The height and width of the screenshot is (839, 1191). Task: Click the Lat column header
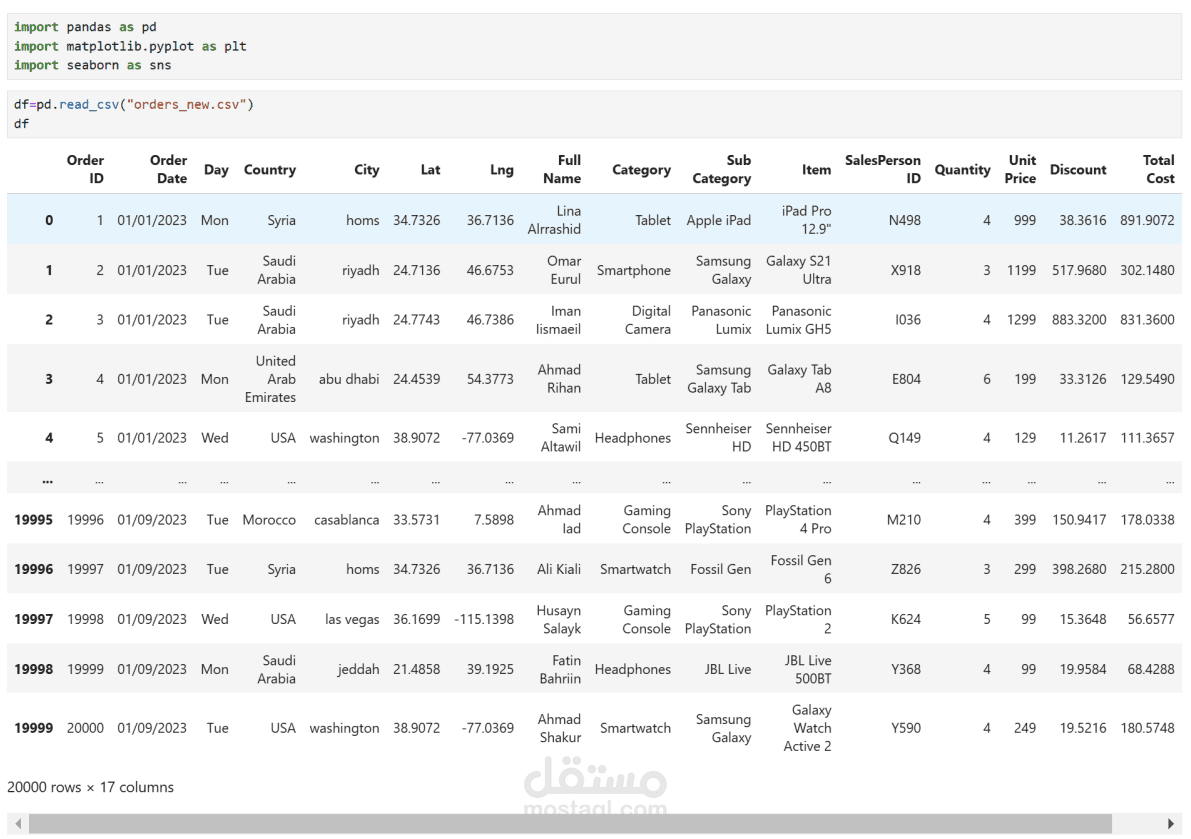coord(430,169)
